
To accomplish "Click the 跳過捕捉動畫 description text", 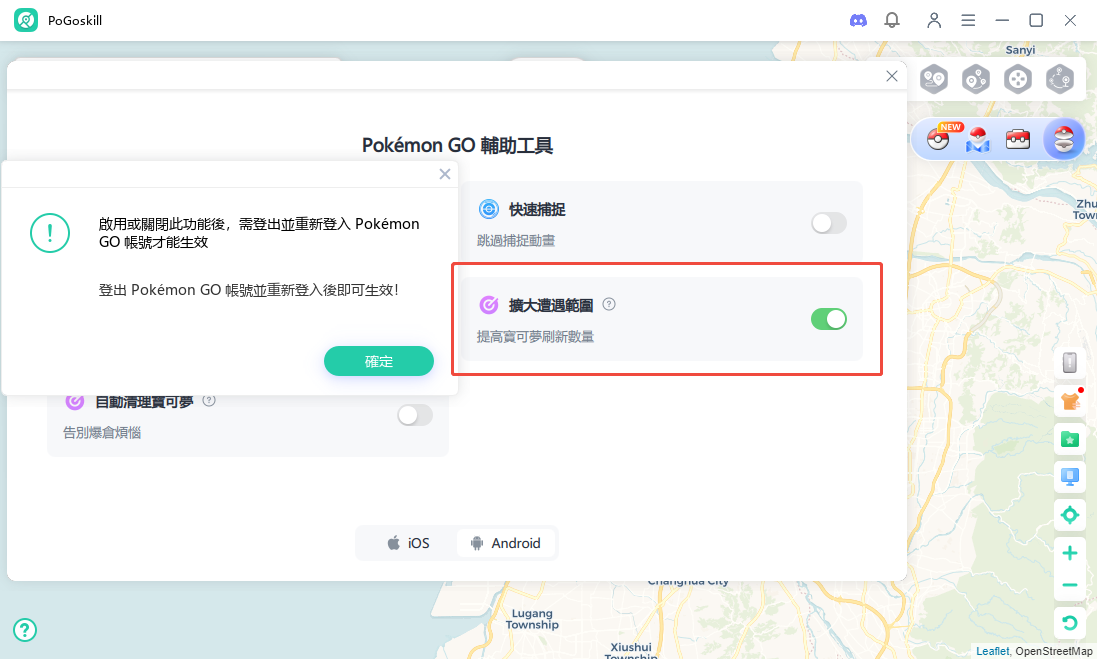I will coord(516,241).
